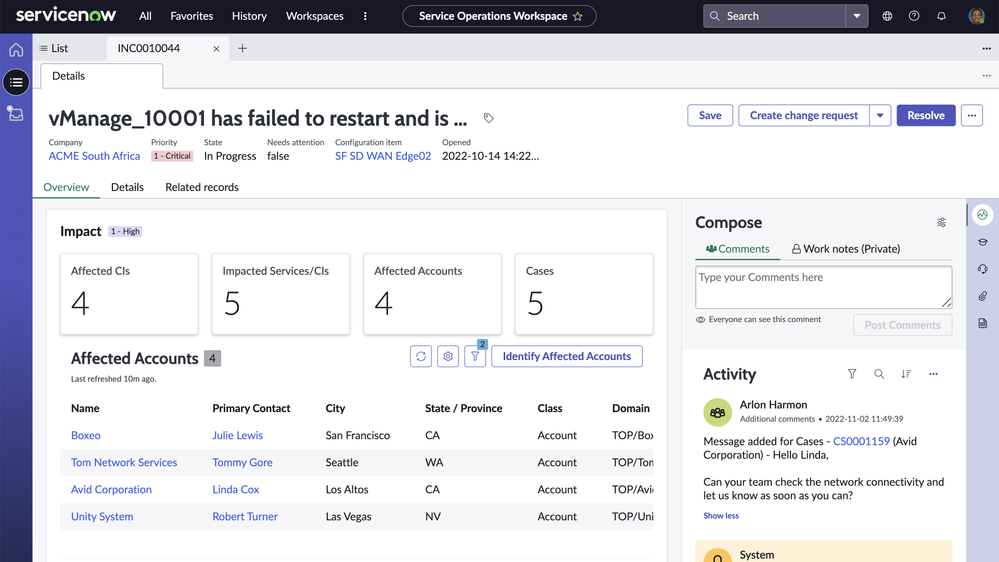Open the Home icon in left sidebar
The image size is (999, 562).
[16, 50]
